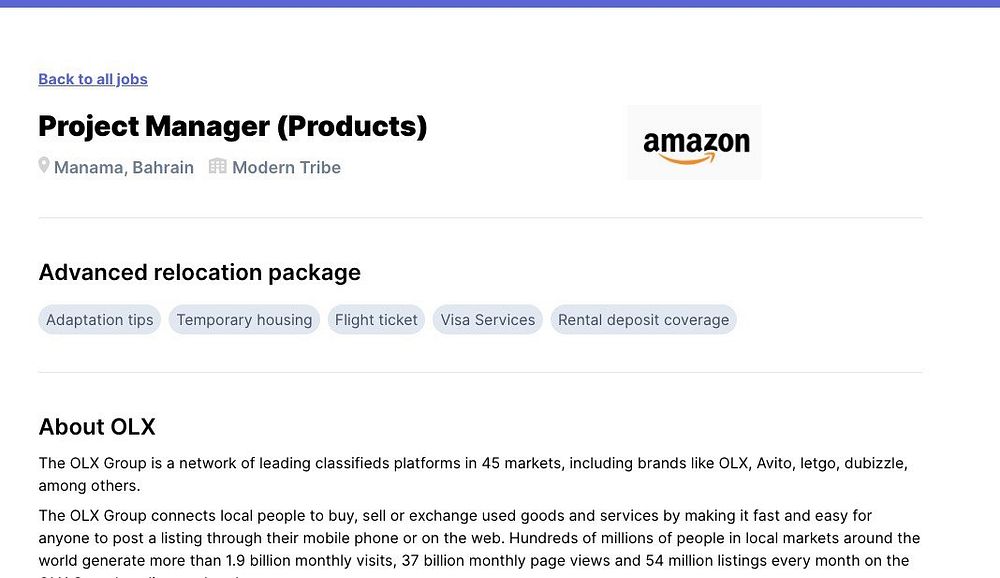Click the About OLX heading

(x=97, y=427)
